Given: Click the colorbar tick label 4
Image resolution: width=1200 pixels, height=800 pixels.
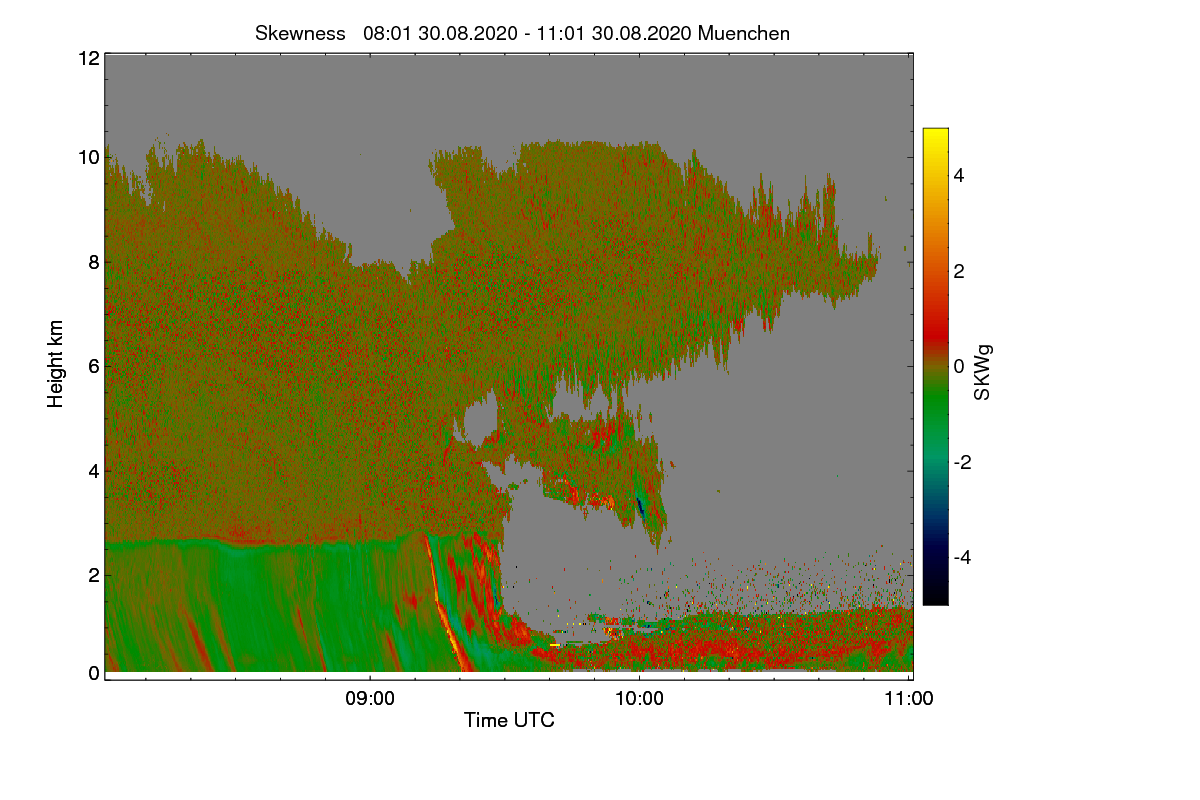Looking at the screenshot, I should tap(959, 176).
